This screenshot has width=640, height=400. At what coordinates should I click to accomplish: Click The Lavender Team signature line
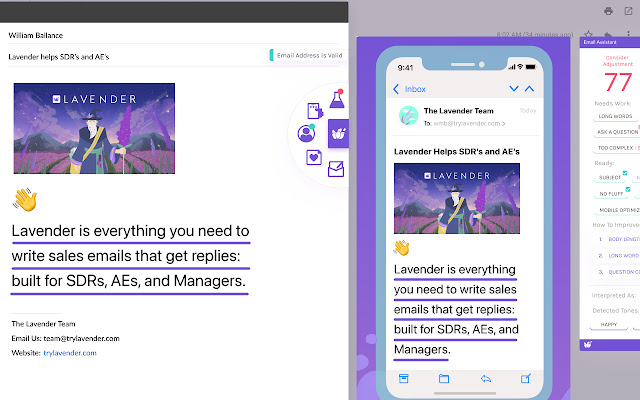click(43, 324)
